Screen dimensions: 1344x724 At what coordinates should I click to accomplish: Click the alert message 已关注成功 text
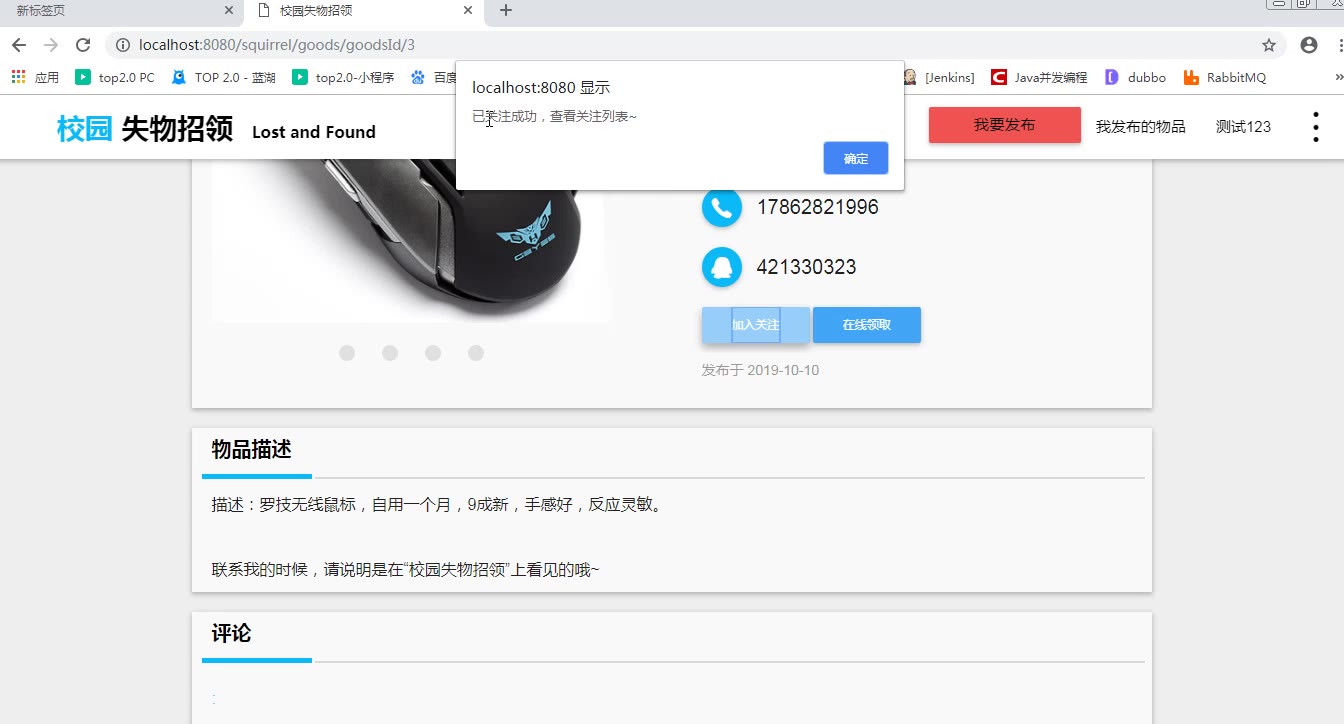554,116
